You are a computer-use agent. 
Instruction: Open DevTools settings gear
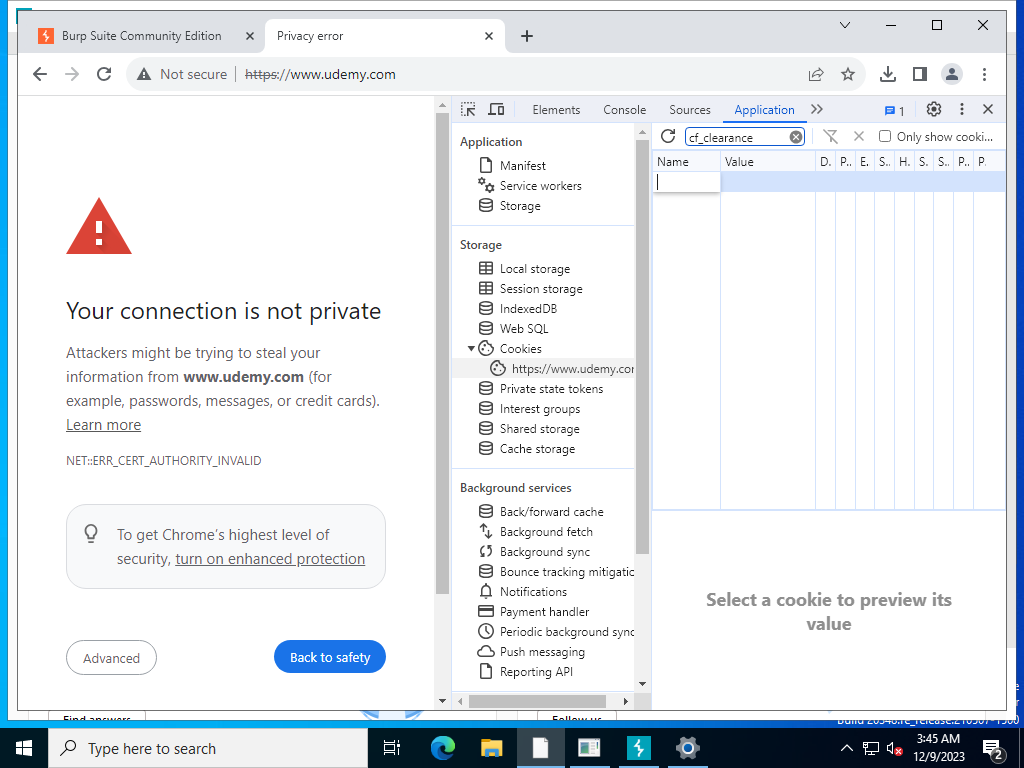click(934, 110)
